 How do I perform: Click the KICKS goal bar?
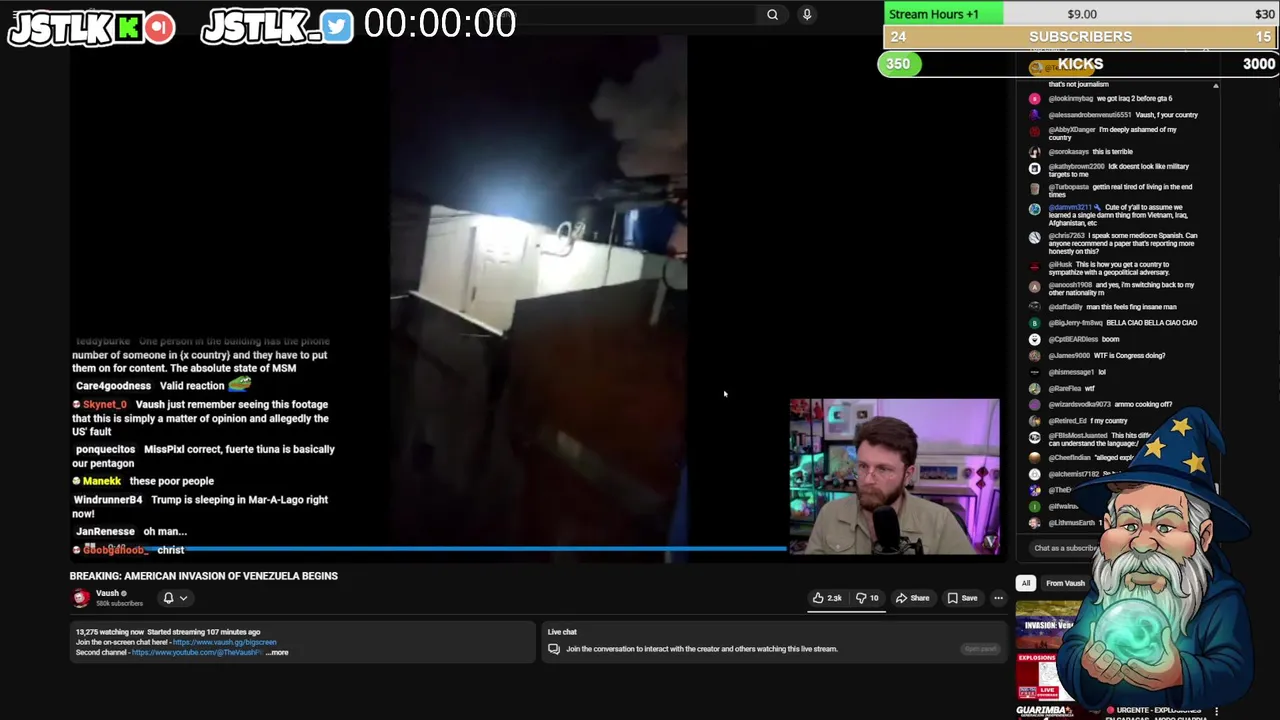click(1078, 64)
